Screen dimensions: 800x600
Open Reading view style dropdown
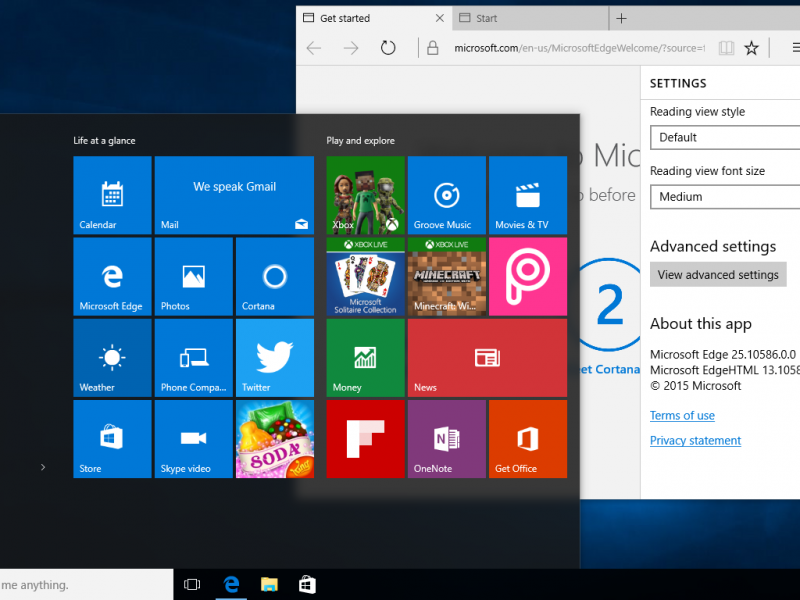tap(725, 138)
